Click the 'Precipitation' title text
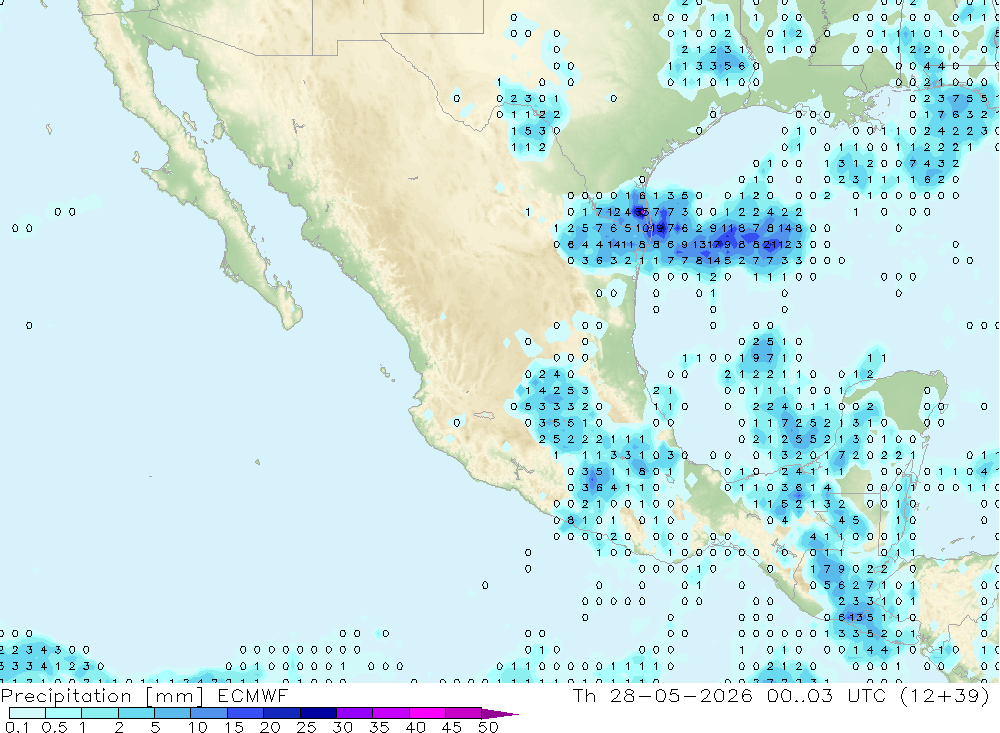The height and width of the screenshot is (733, 1000). [x=66, y=696]
